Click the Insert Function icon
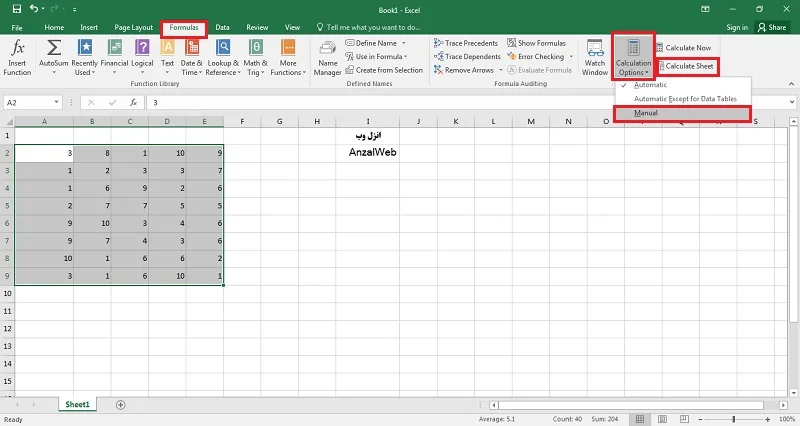 point(17,58)
